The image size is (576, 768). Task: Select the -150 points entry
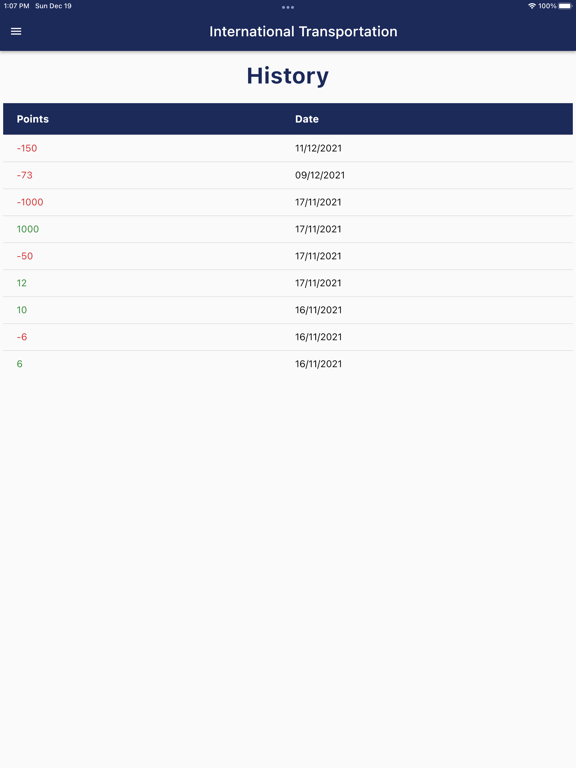tap(27, 148)
